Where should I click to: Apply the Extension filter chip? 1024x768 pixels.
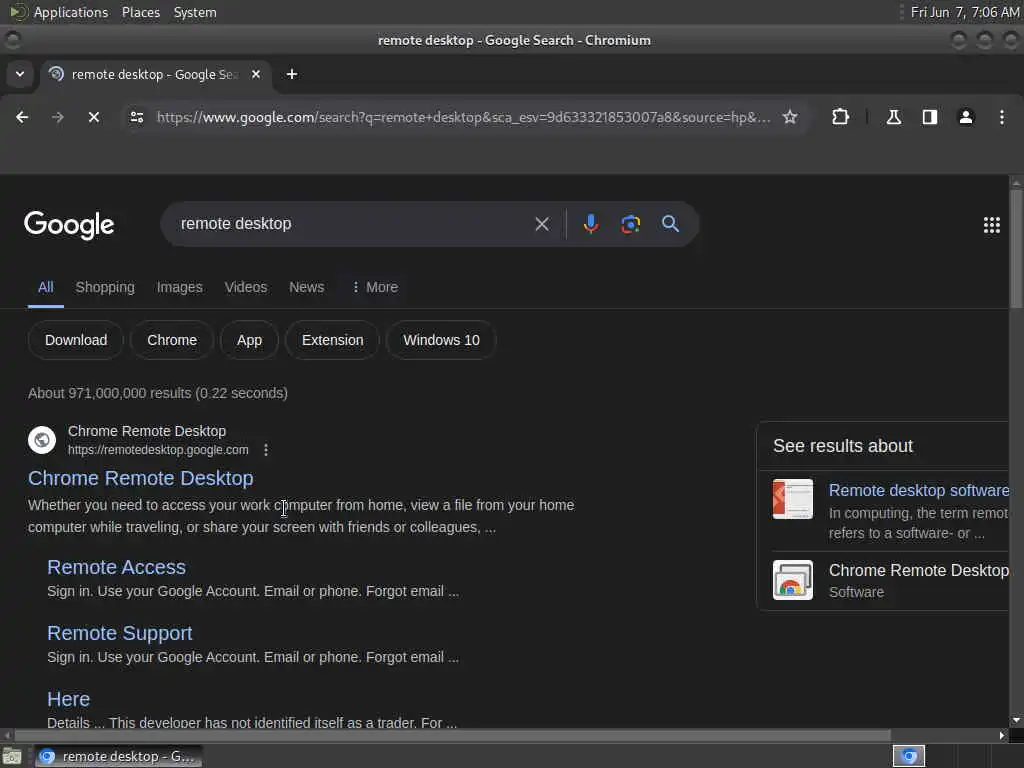pos(332,340)
